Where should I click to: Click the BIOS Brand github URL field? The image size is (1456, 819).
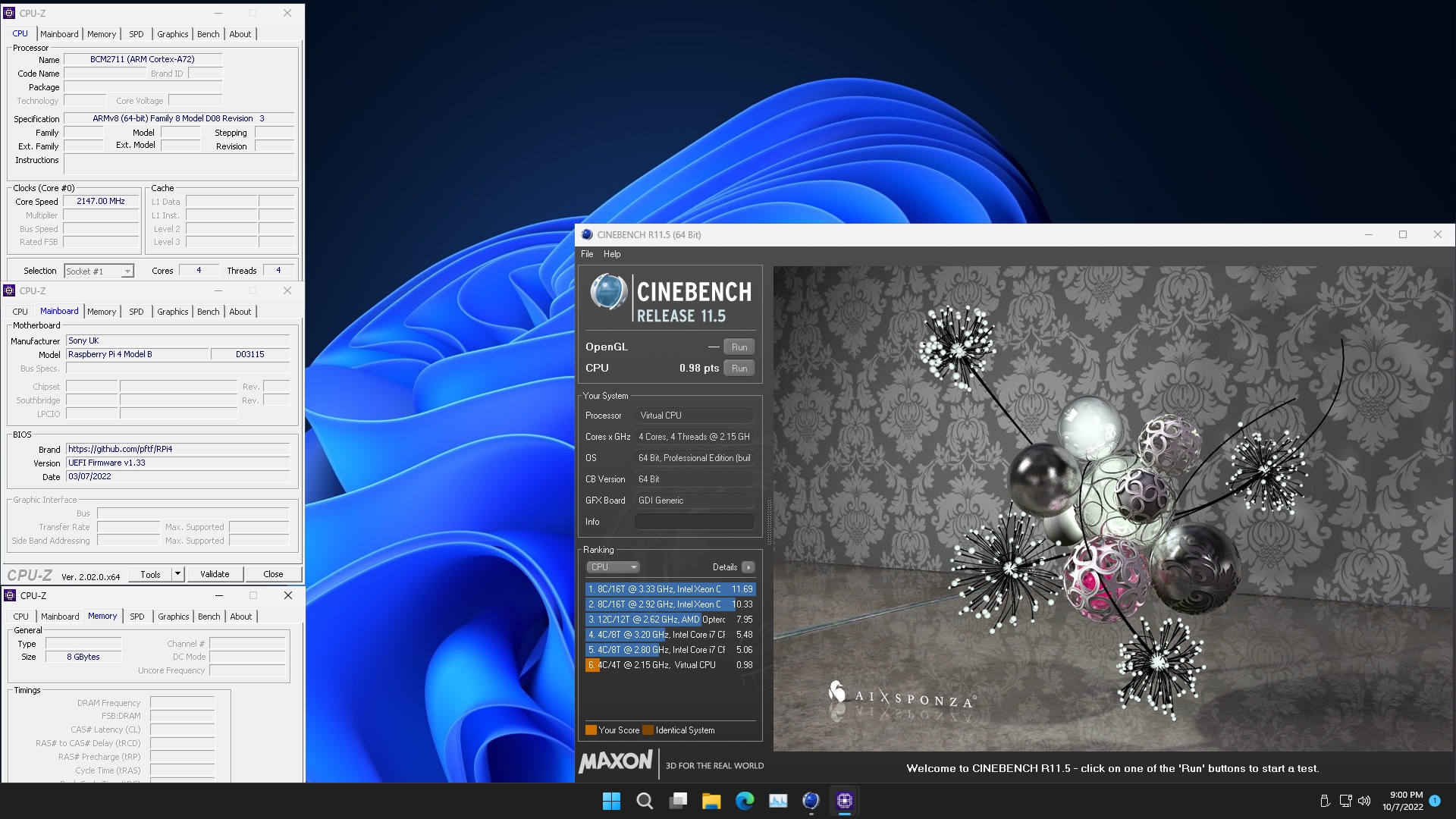point(177,449)
